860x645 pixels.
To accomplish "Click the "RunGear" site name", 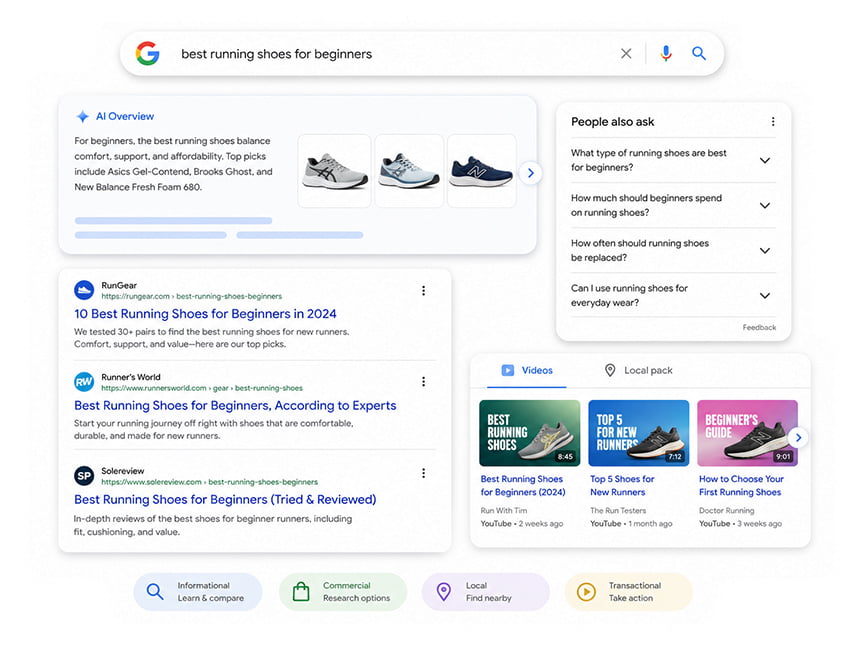I will (119, 285).
